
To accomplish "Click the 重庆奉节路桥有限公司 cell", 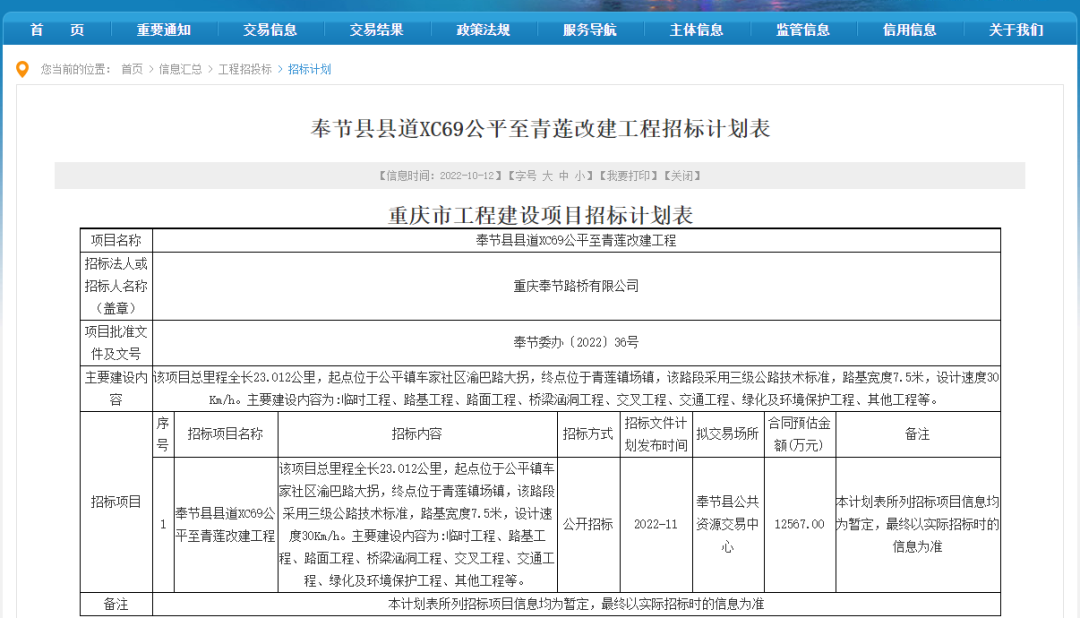I will point(576,286).
